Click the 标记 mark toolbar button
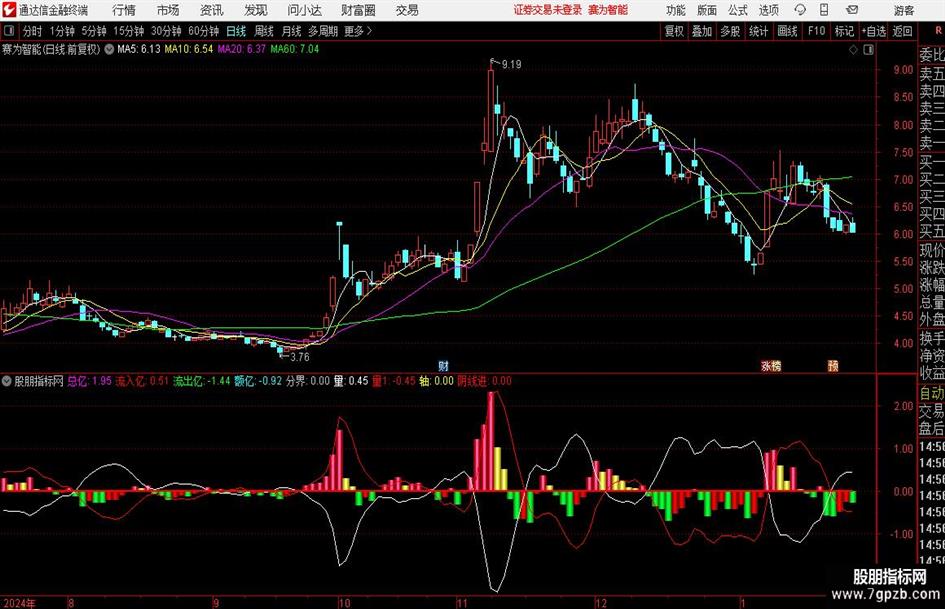 coord(844,31)
